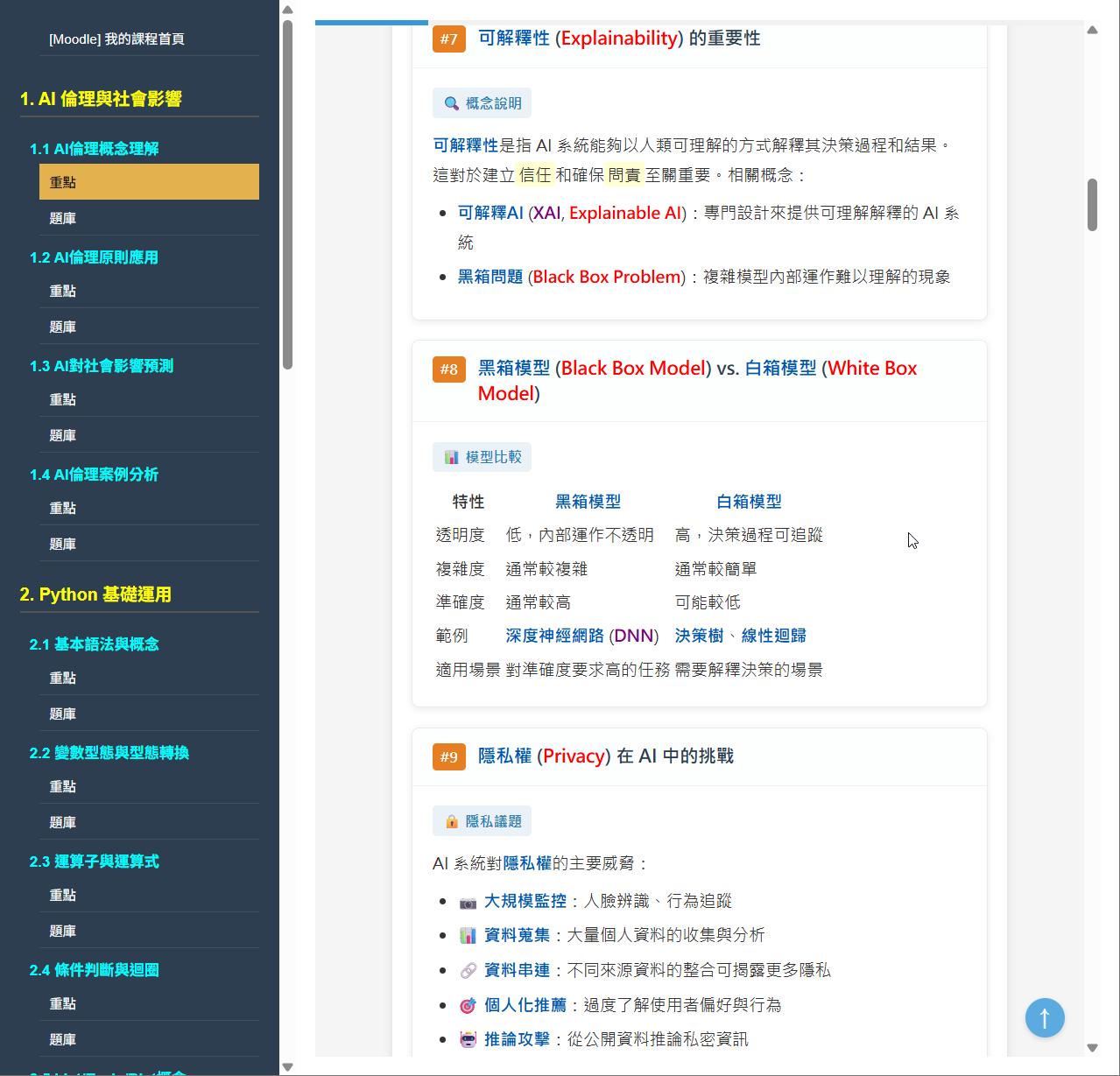Click sidebar scrollbar down arrow
This screenshot has height=1076, width=1120.
click(x=287, y=1067)
